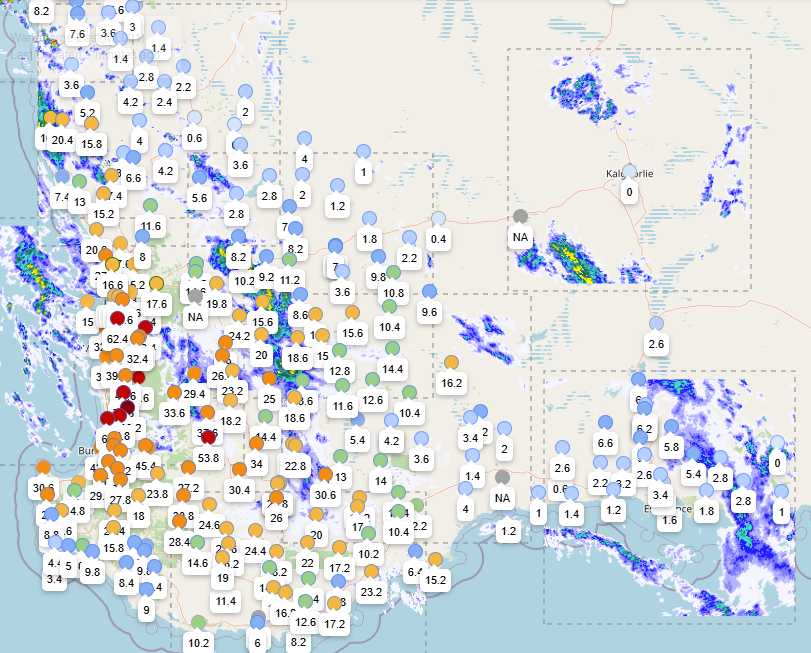Click the blue marker labeled 9
The width and height of the screenshot is (811, 653).
click(146, 589)
